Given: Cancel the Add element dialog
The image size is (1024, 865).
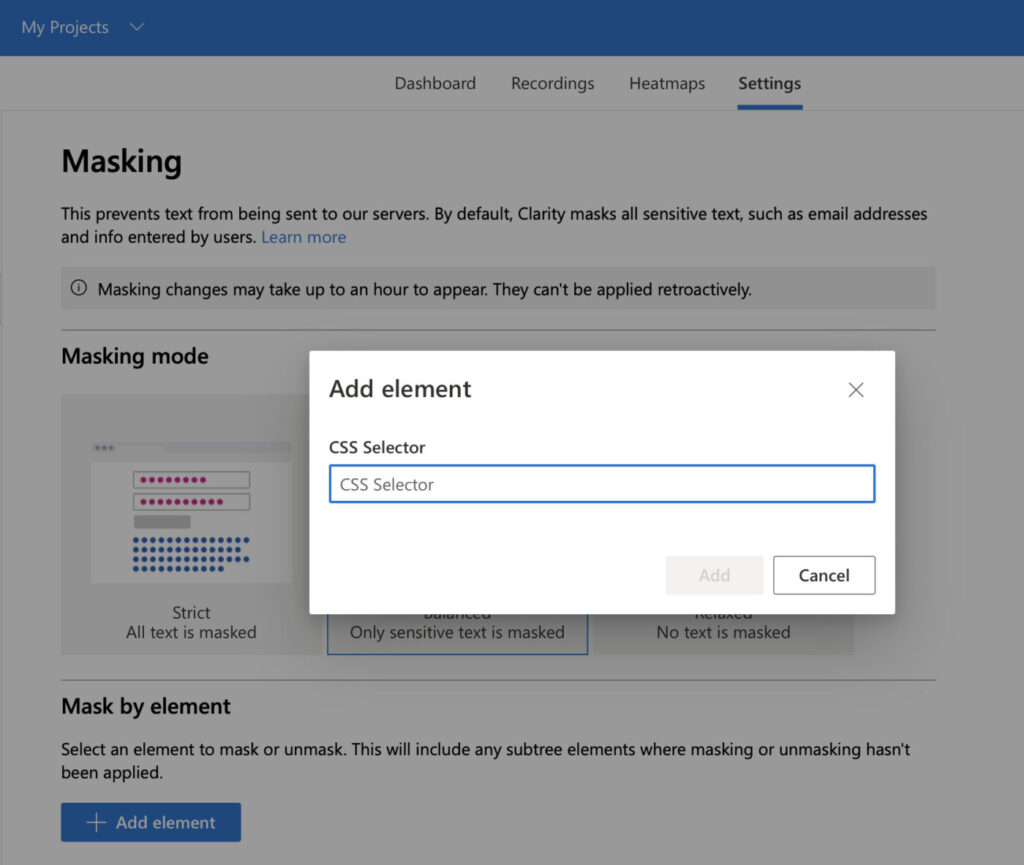Looking at the screenshot, I should coord(824,575).
